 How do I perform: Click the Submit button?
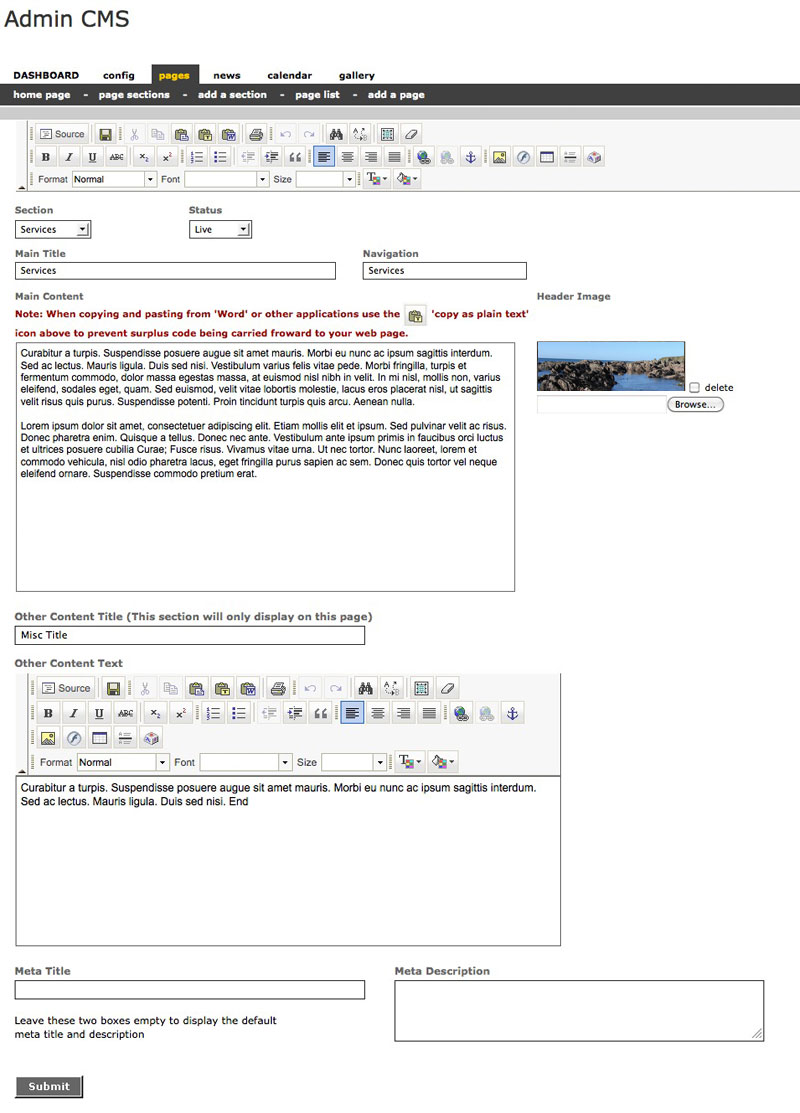48,1086
